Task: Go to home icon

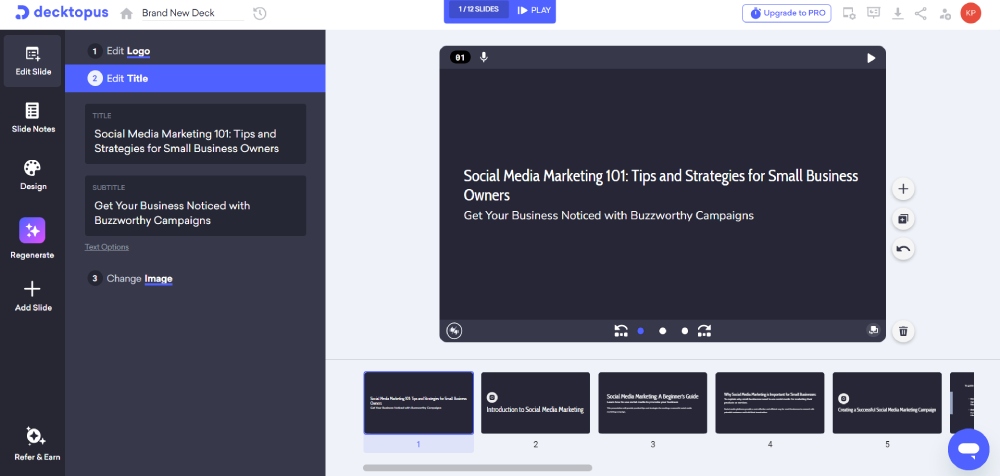Action: (x=126, y=14)
